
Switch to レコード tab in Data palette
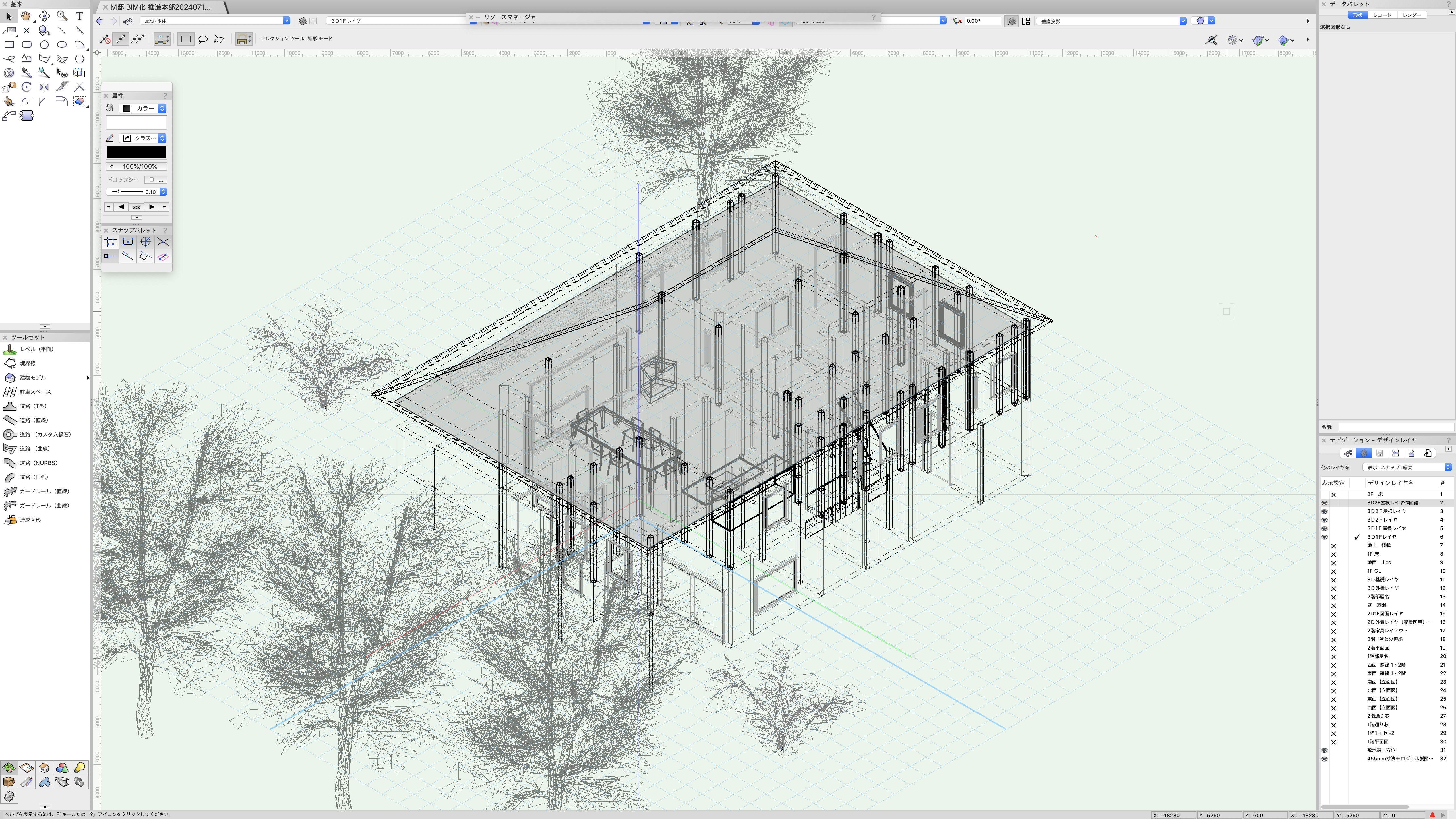click(1382, 15)
